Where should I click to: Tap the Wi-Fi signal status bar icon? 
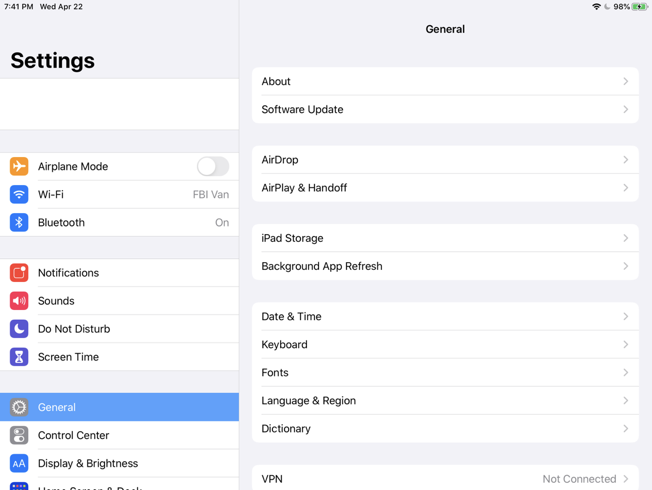pyautogui.click(x=596, y=7)
